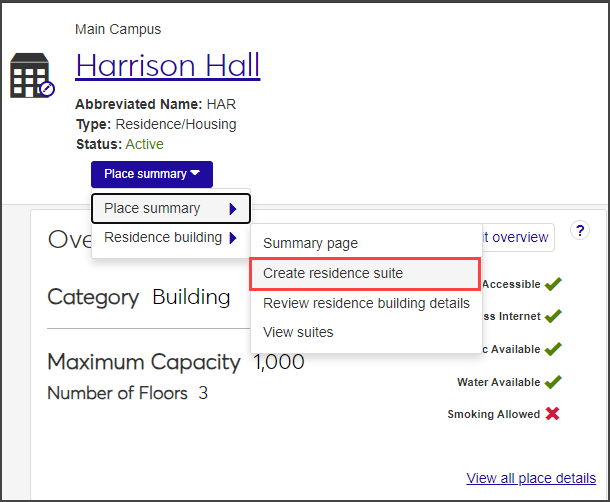Follow the View all place details link
610x502 pixels.
pyautogui.click(x=531, y=478)
